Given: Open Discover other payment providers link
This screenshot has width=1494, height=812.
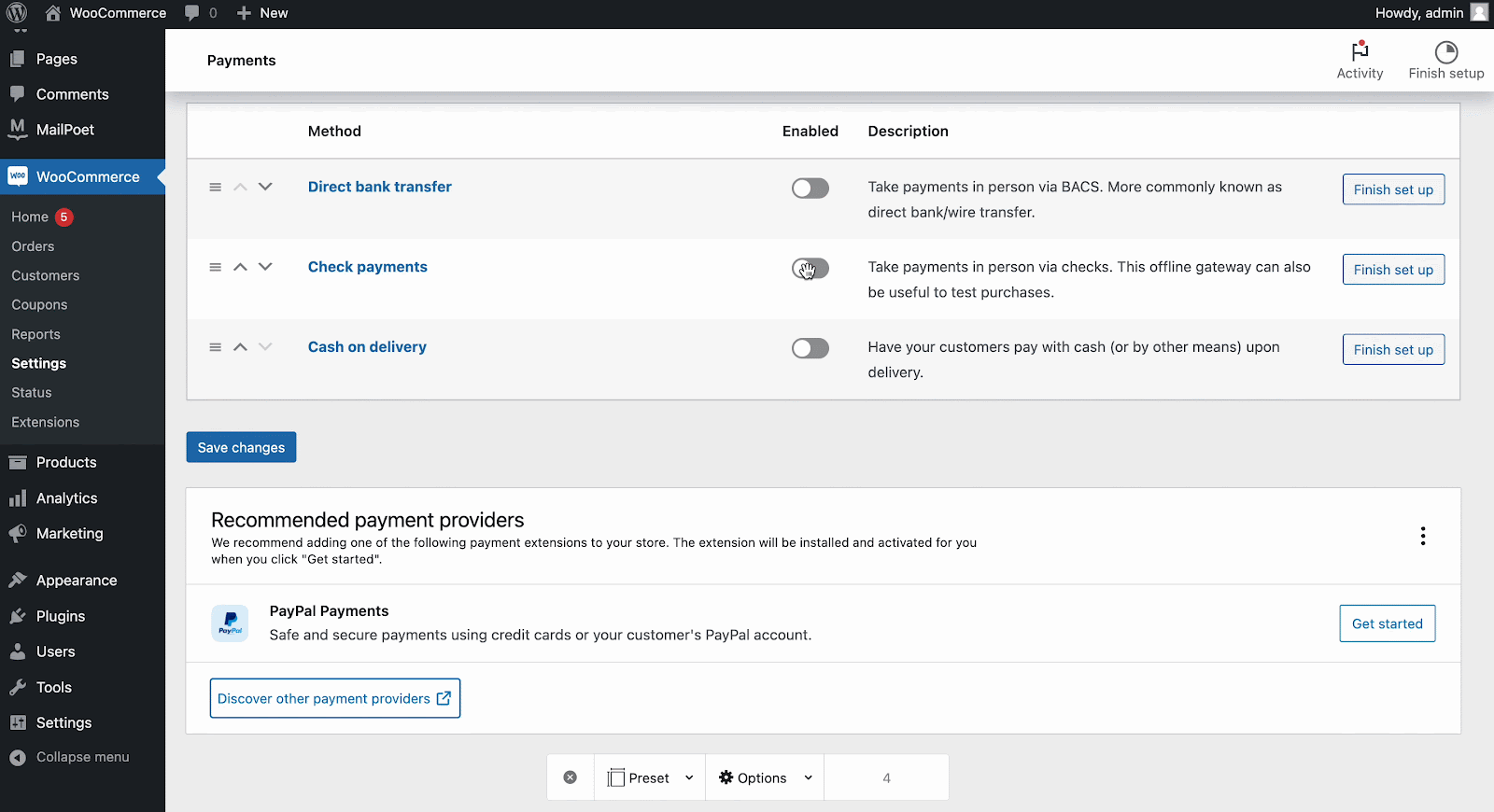Looking at the screenshot, I should 335,698.
